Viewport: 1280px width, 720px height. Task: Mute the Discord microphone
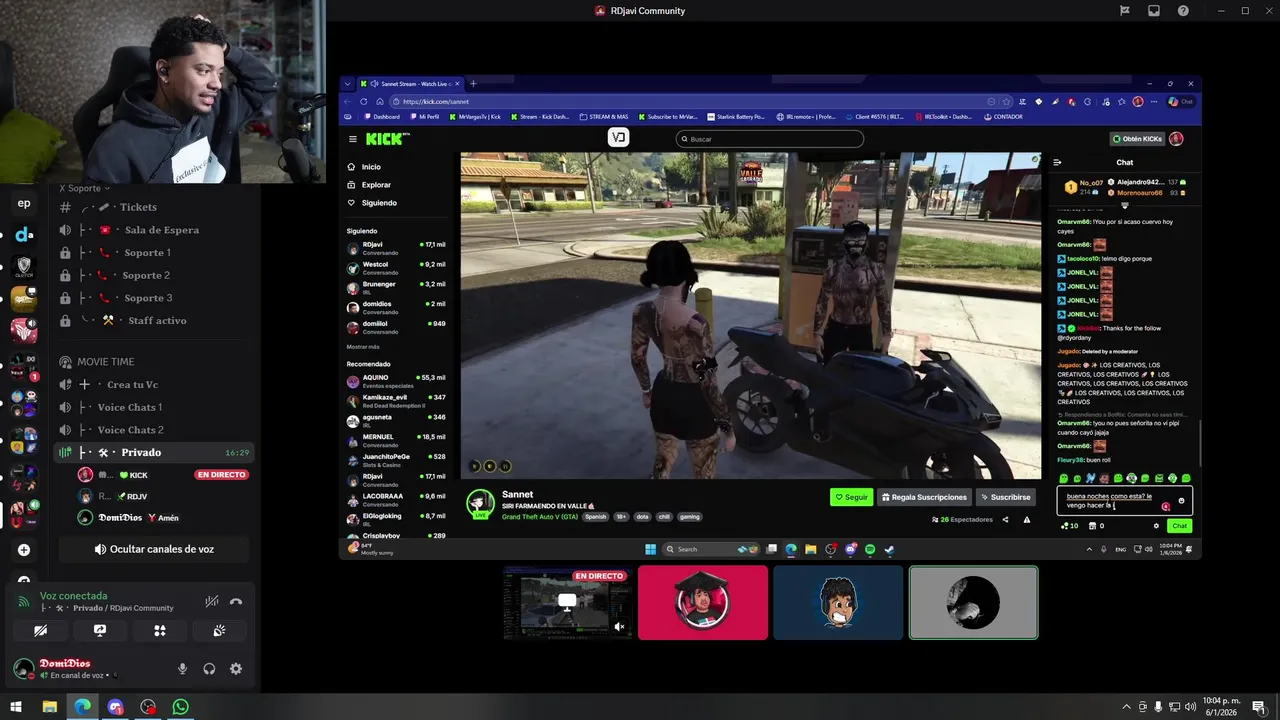click(x=182, y=669)
